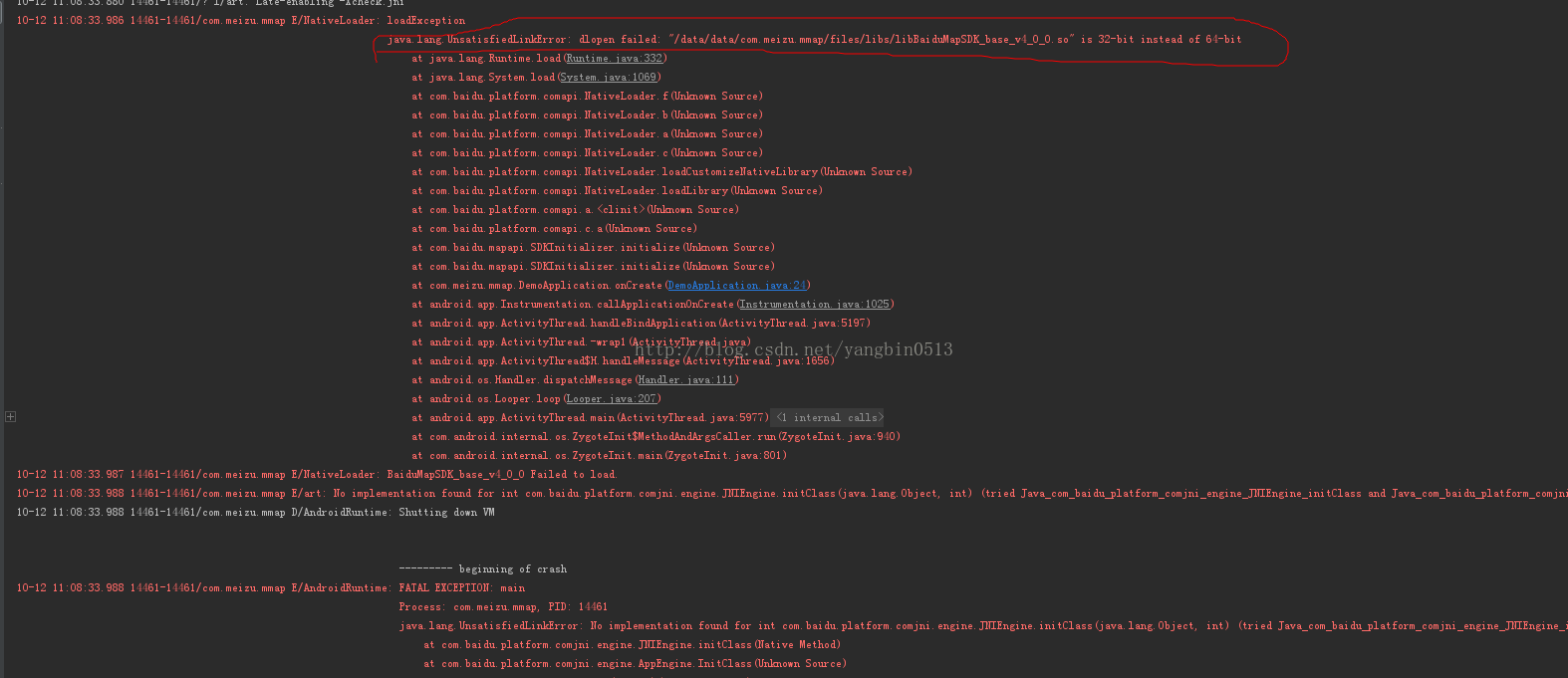The height and width of the screenshot is (678, 1568).
Task: Select the "--------- beginning of crash" line
Action: (483, 569)
